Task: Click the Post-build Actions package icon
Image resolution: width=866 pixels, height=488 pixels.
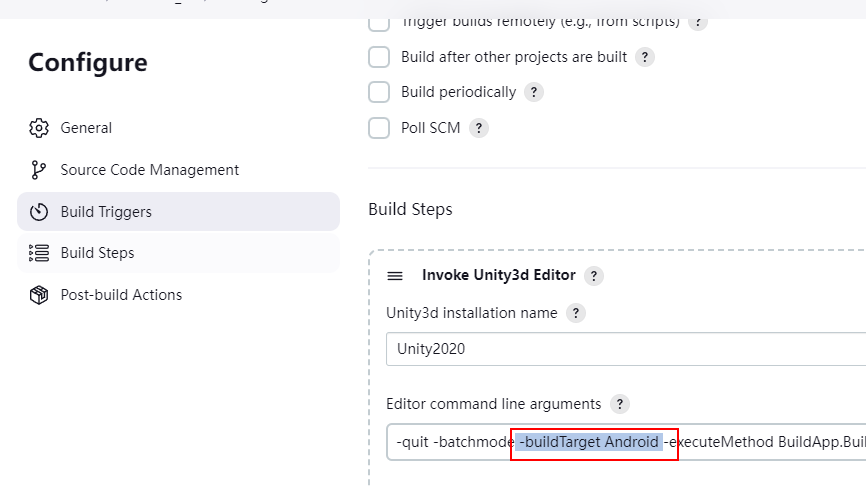Action: coord(39,295)
